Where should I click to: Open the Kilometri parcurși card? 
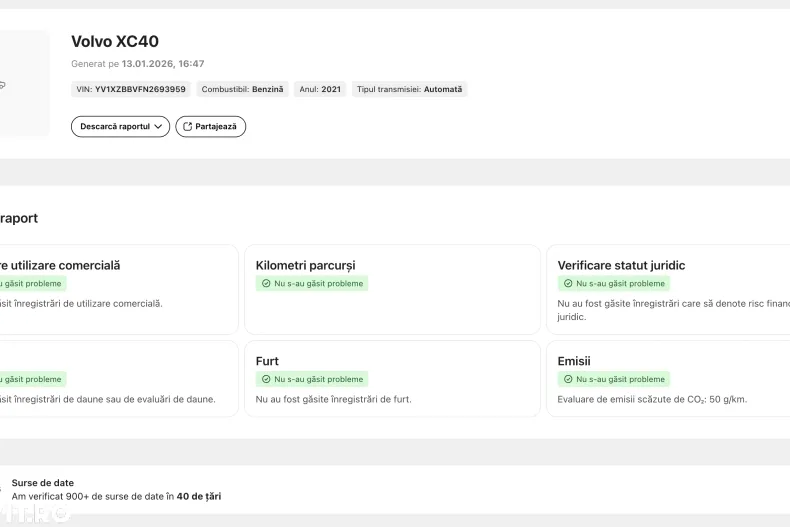point(390,289)
